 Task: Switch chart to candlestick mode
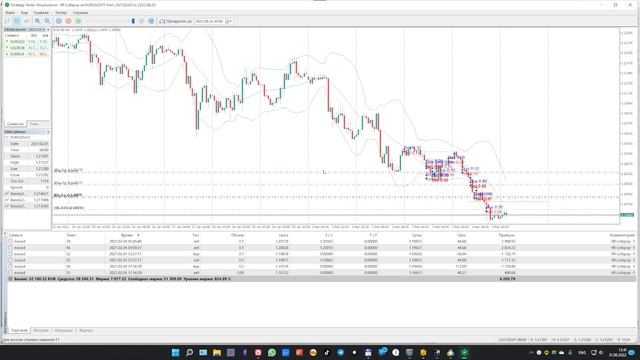tap(17, 21)
